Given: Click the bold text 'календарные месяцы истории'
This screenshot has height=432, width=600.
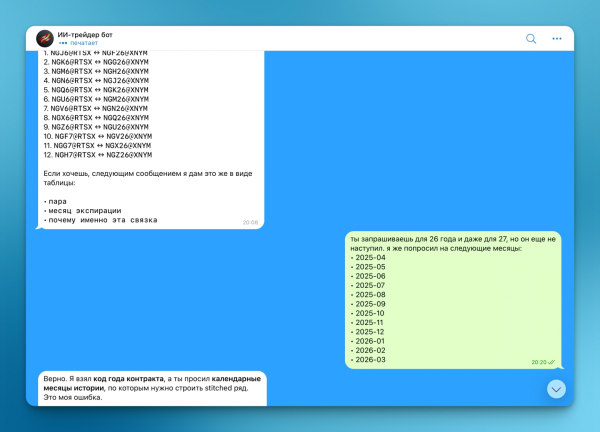Looking at the screenshot, I should [x=152, y=383].
